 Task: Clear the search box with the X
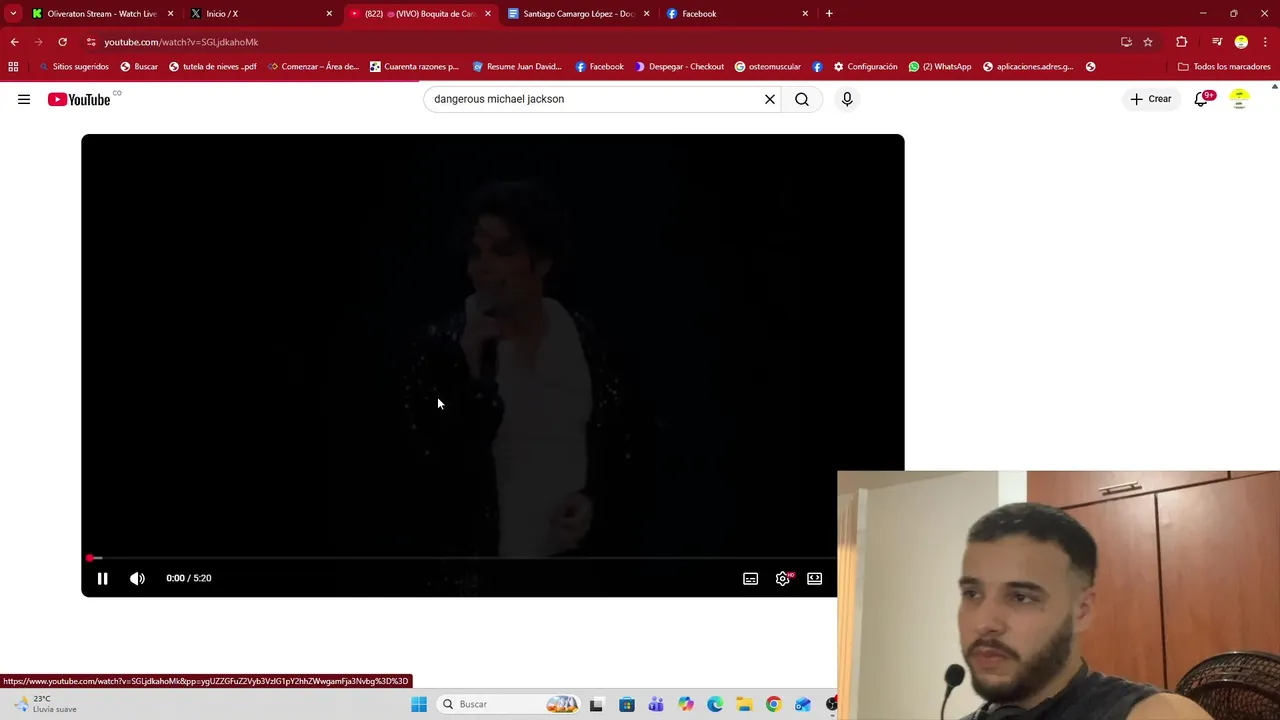770,99
